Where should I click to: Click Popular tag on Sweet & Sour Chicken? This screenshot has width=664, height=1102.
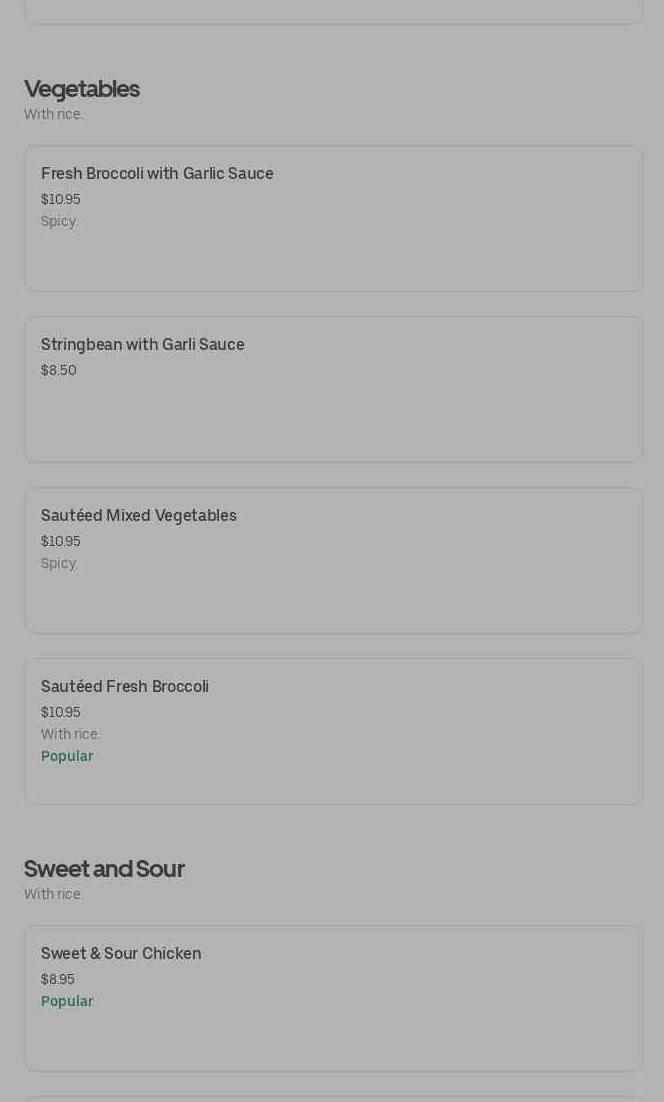tap(67, 1002)
